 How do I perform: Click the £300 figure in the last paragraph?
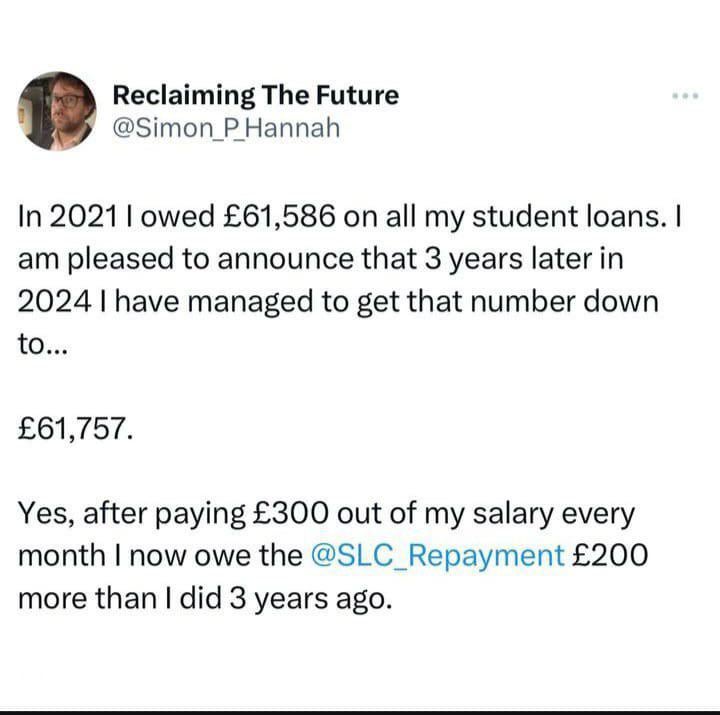tap(291, 512)
